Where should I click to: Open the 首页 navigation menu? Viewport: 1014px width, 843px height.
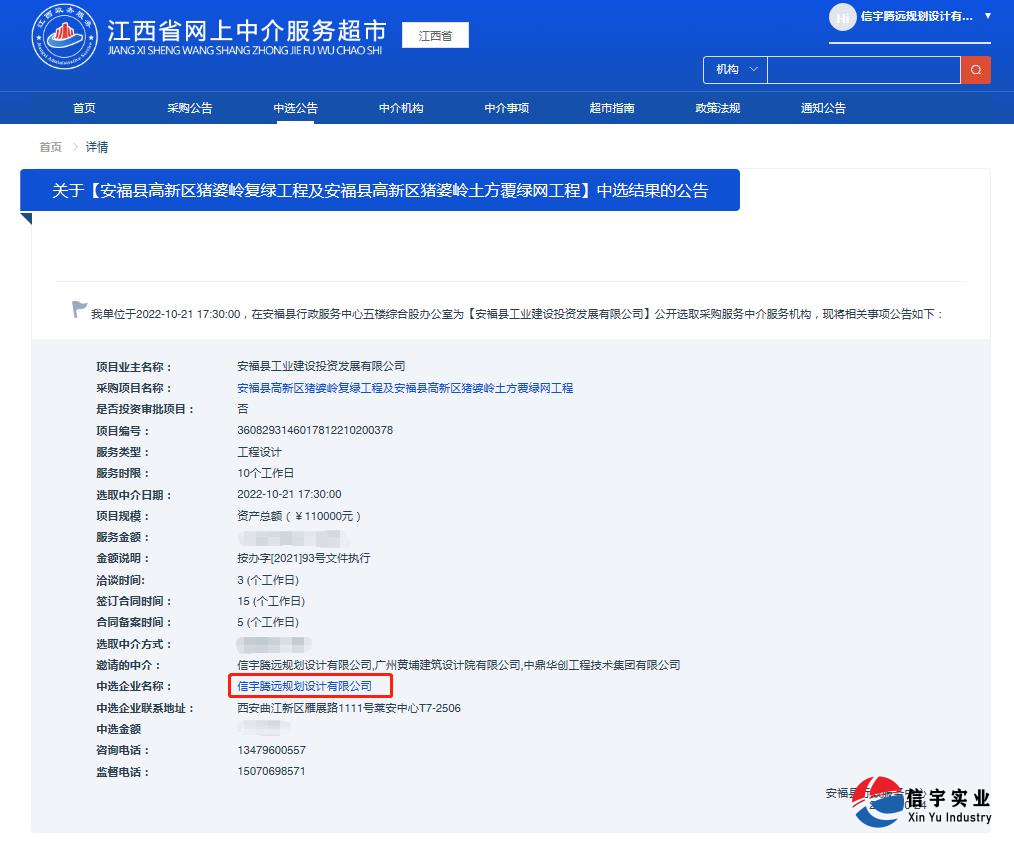pos(84,107)
